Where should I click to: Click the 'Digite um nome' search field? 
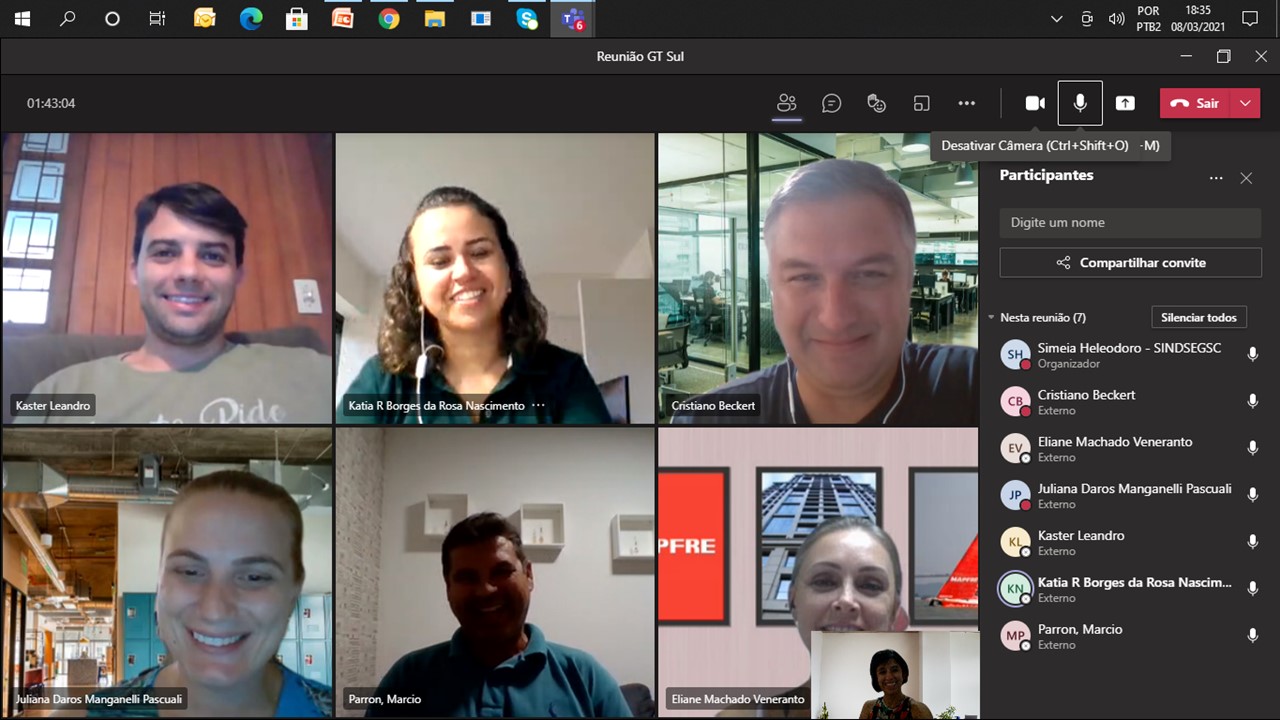point(1130,222)
